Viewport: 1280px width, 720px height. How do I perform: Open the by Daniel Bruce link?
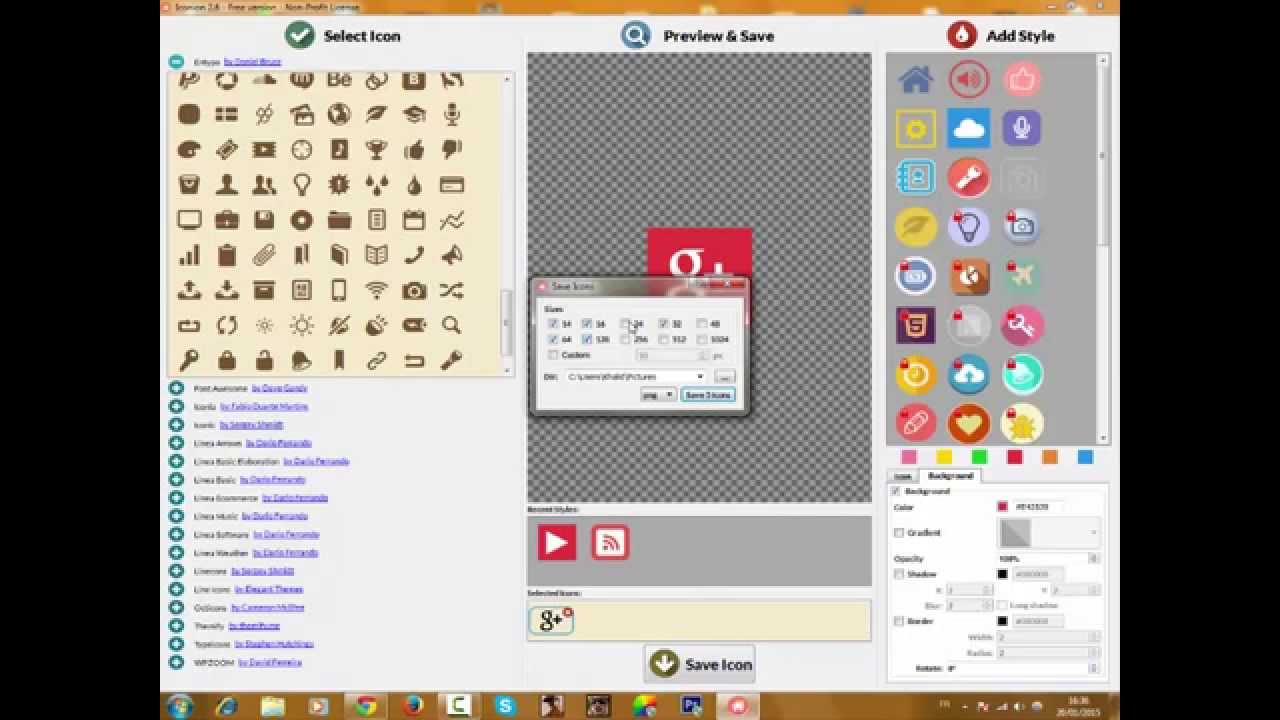[x=252, y=61]
